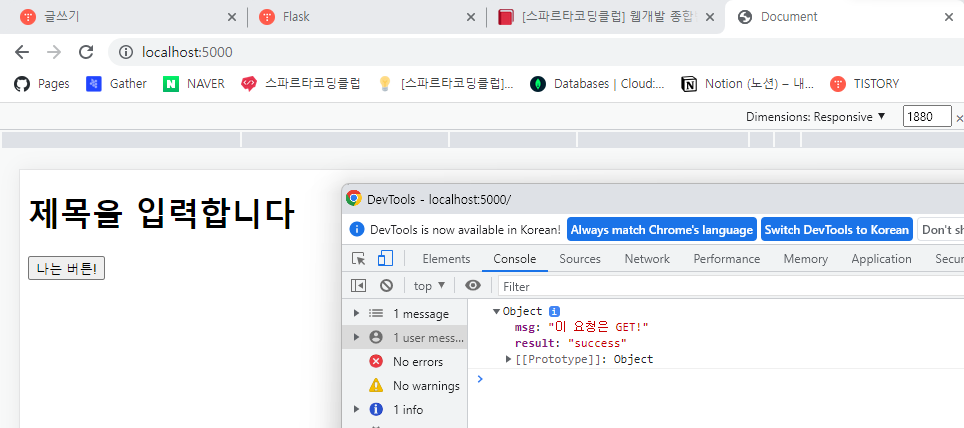Click the yellow No warnings icon
The height and width of the screenshot is (428, 964).
(376, 386)
